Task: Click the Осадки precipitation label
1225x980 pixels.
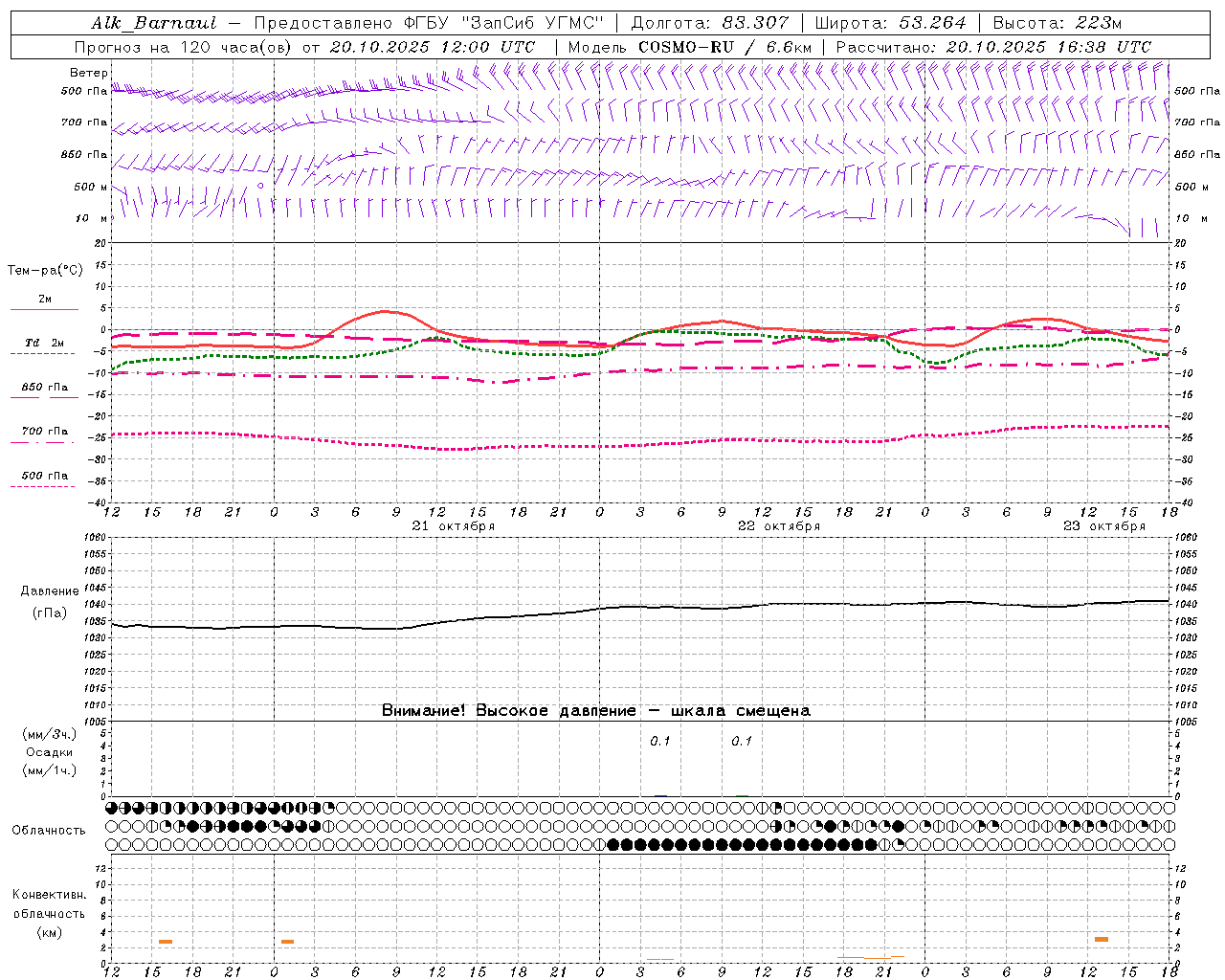Action: 50,752
